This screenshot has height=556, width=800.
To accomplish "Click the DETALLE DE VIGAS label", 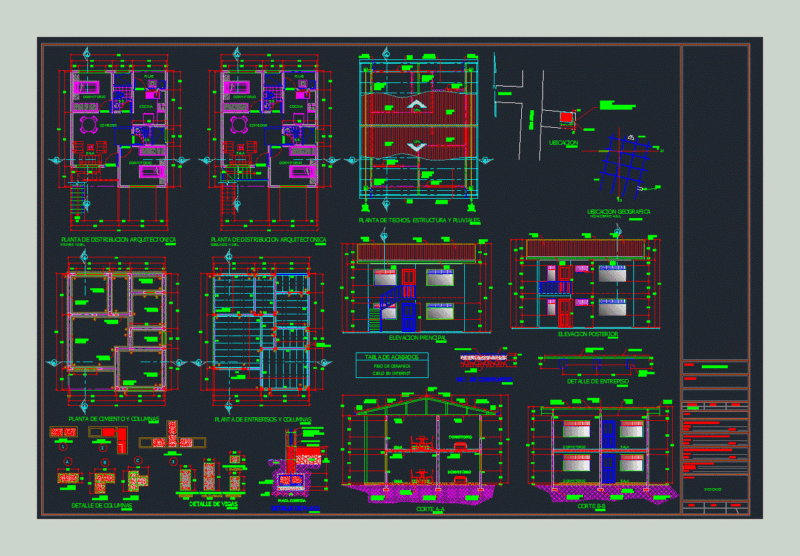I will tap(213, 504).
